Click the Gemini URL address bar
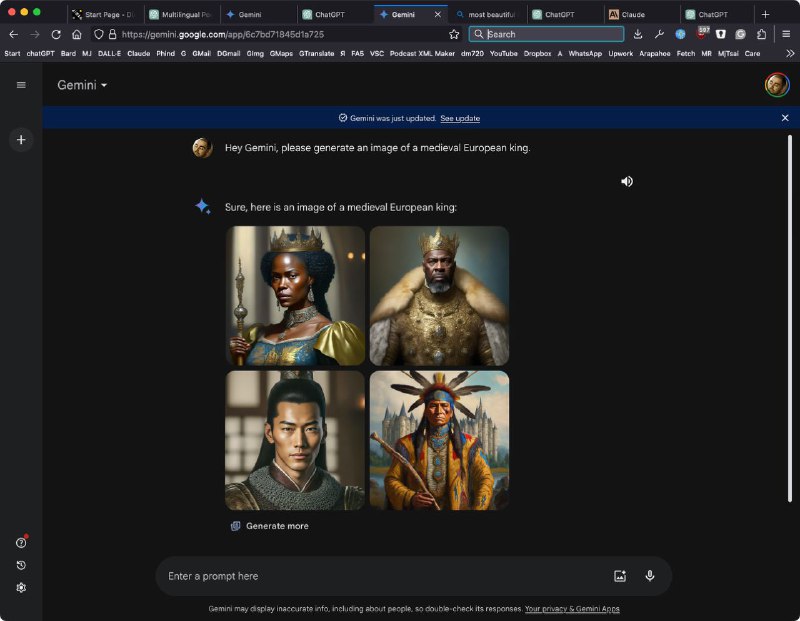Viewport: 800px width, 621px height. point(276,34)
